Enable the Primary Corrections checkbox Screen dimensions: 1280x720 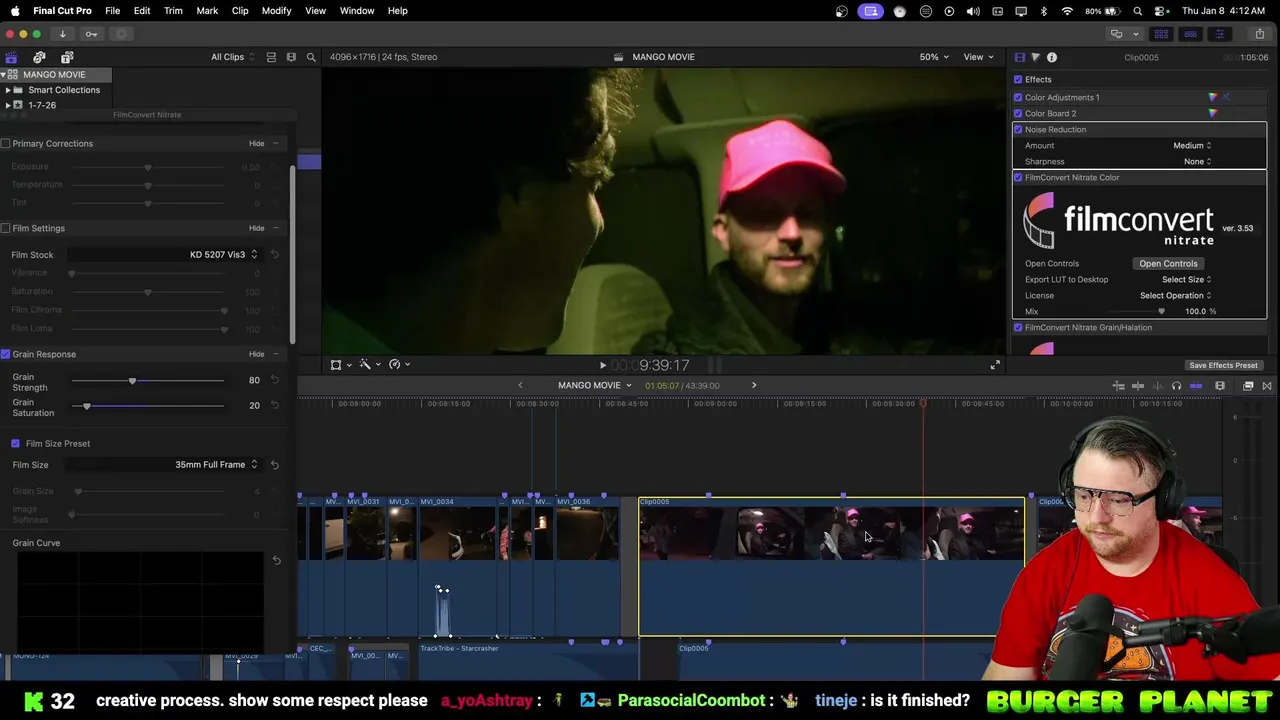point(5,143)
